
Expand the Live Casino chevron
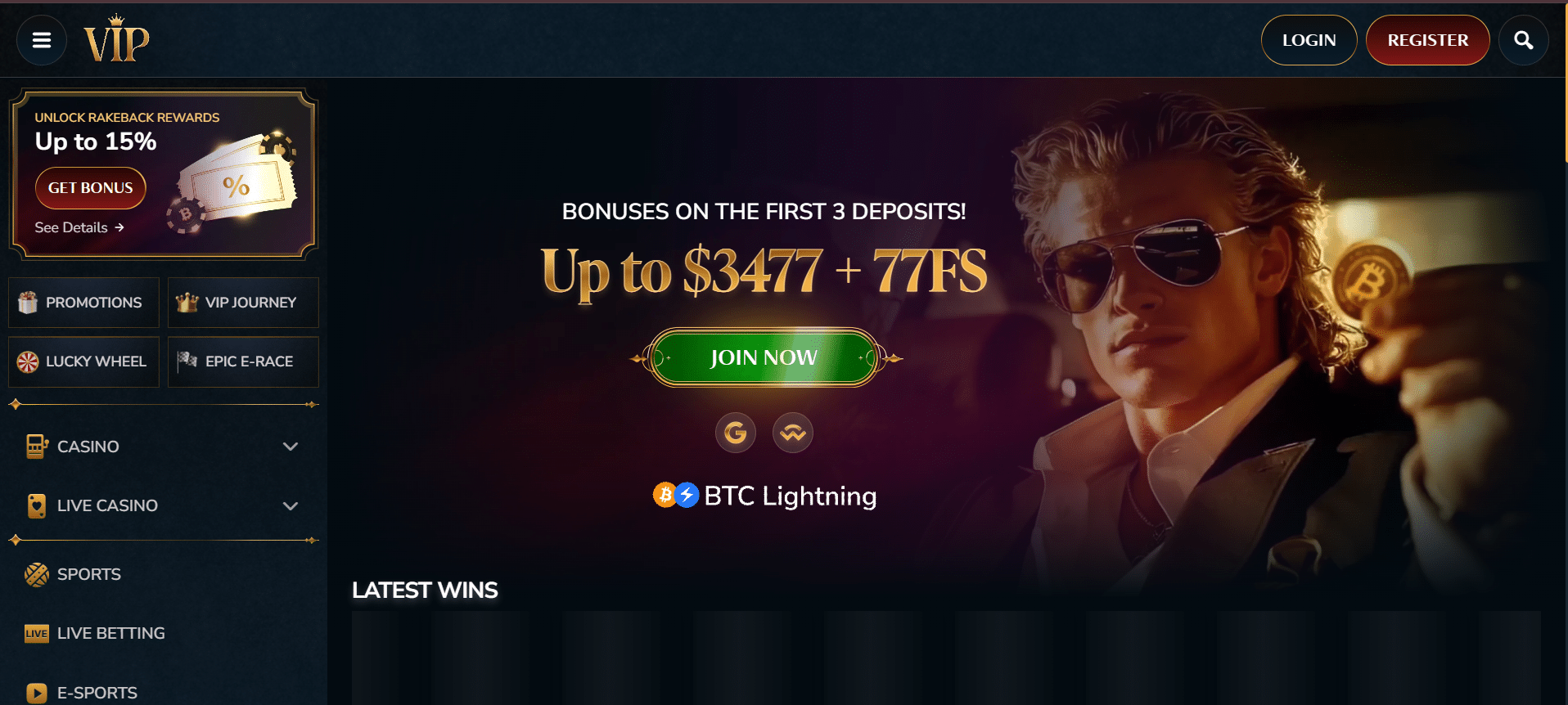pyautogui.click(x=291, y=505)
